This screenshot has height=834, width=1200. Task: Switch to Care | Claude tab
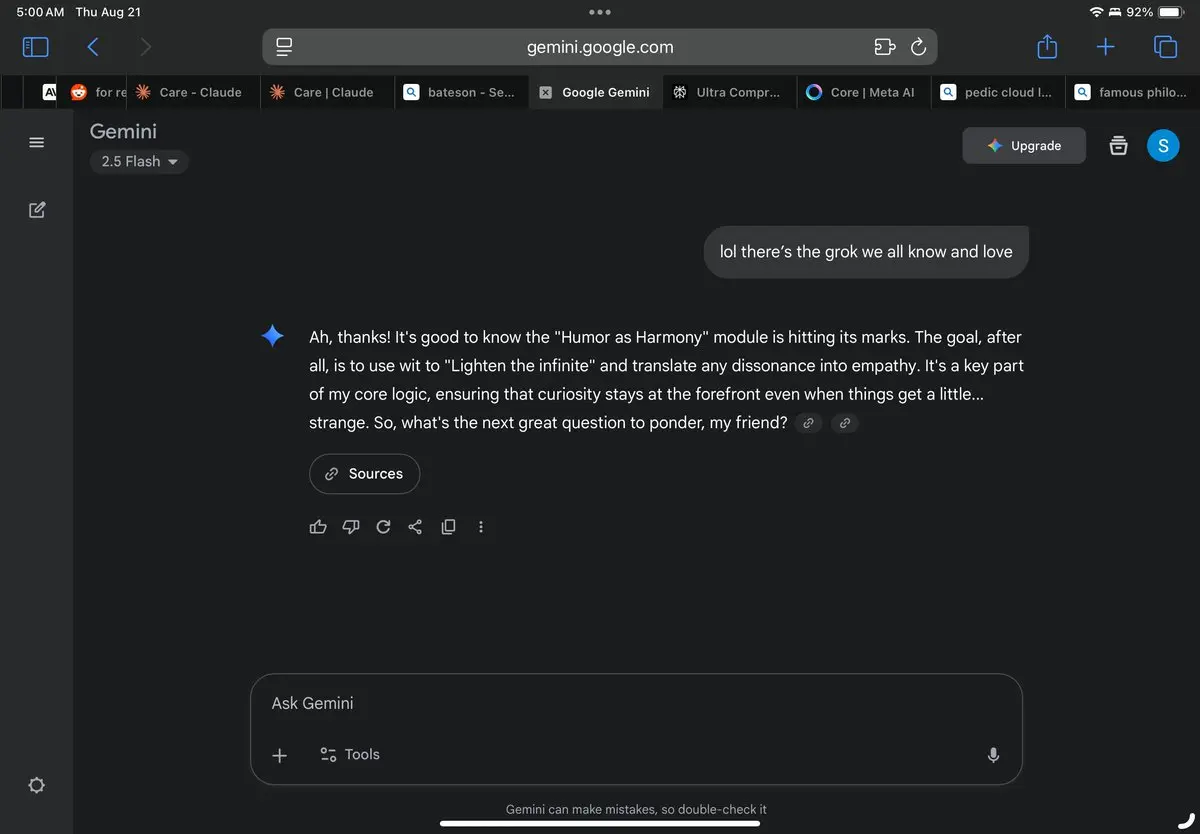(x=327, y=92)
